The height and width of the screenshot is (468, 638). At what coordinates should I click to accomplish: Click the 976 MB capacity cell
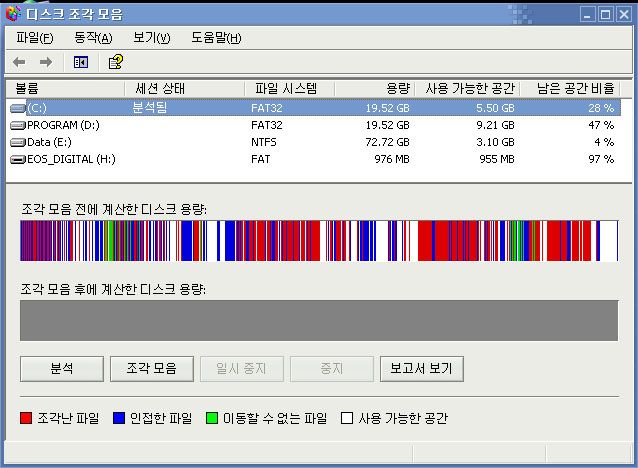pos(392,160)
